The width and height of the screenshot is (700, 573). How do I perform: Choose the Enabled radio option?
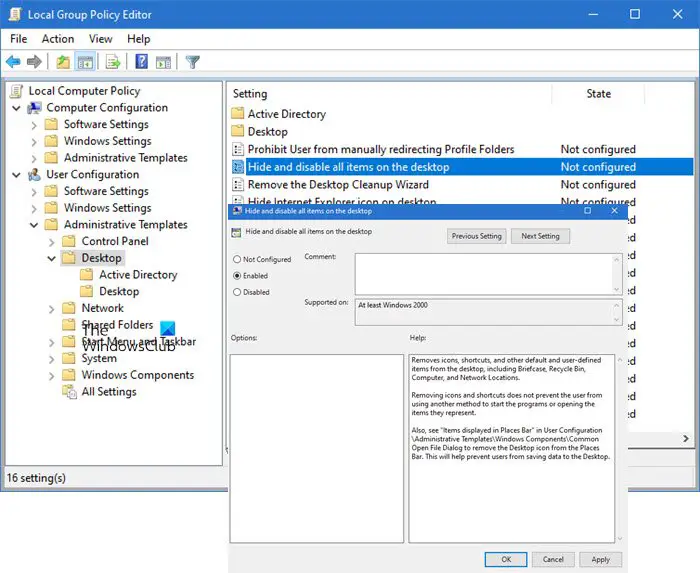pyautogui.click(x=237, y=276)
